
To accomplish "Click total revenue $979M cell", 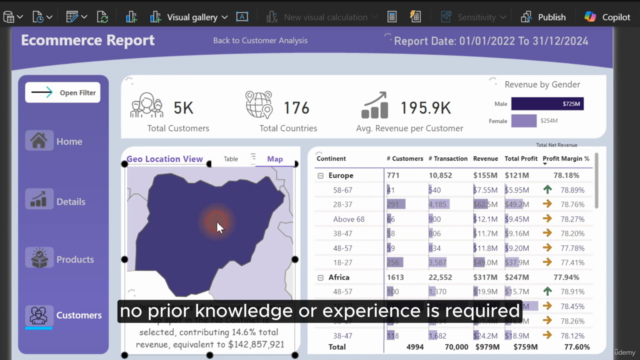I will click(x=487, y=347).
